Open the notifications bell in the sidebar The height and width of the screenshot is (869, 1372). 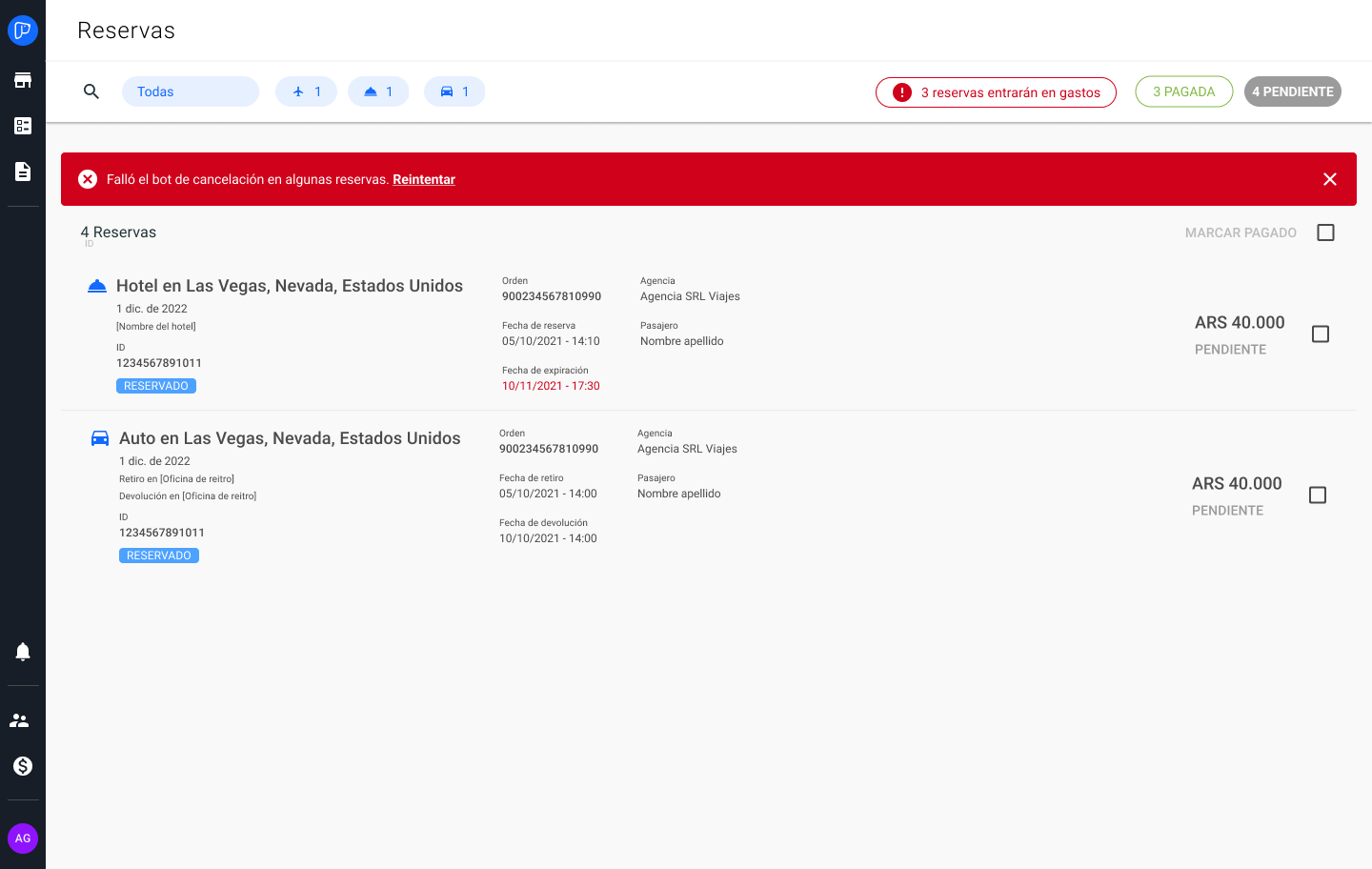pos(21,652)
